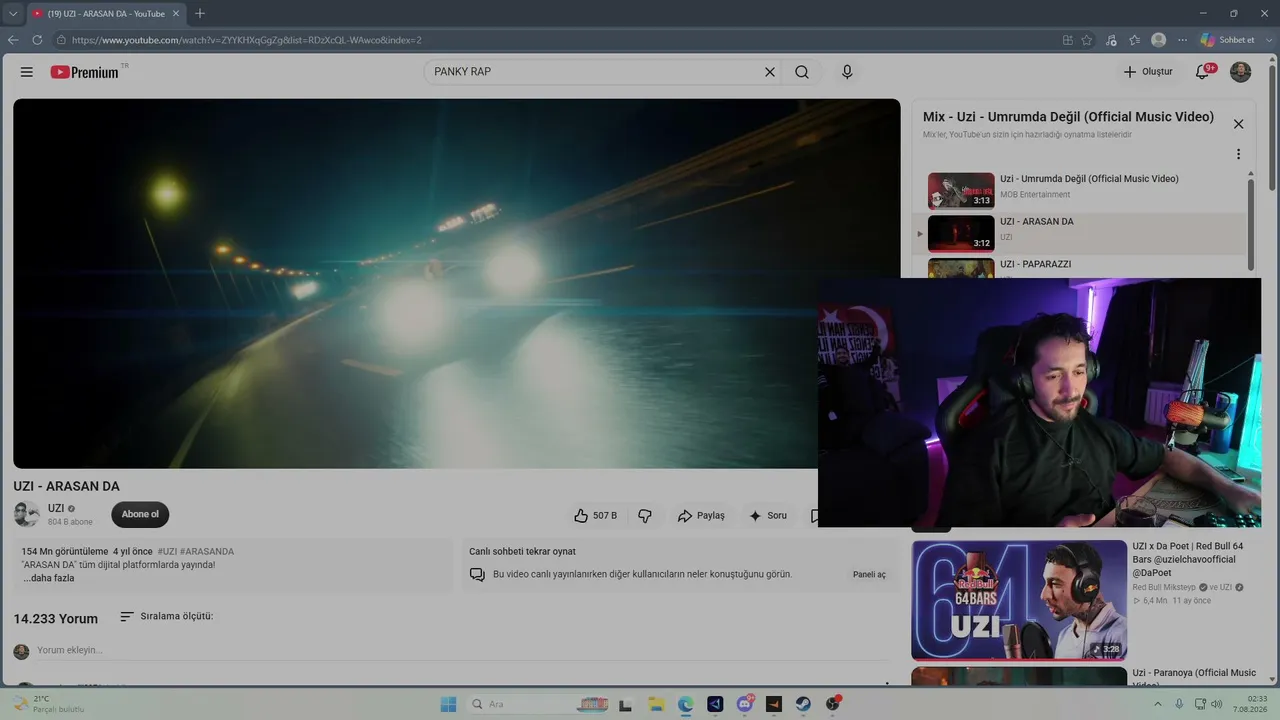Expand description with ...daha fazla

pos(49,578)
